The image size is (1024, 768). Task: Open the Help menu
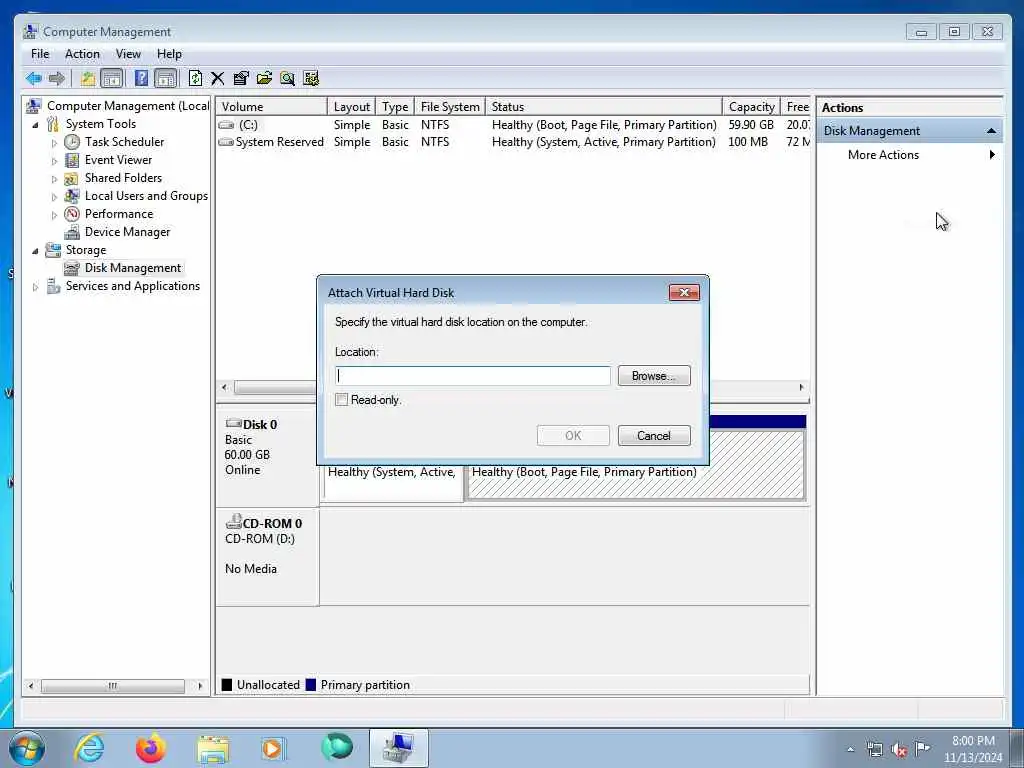click(x=169, y=54)
